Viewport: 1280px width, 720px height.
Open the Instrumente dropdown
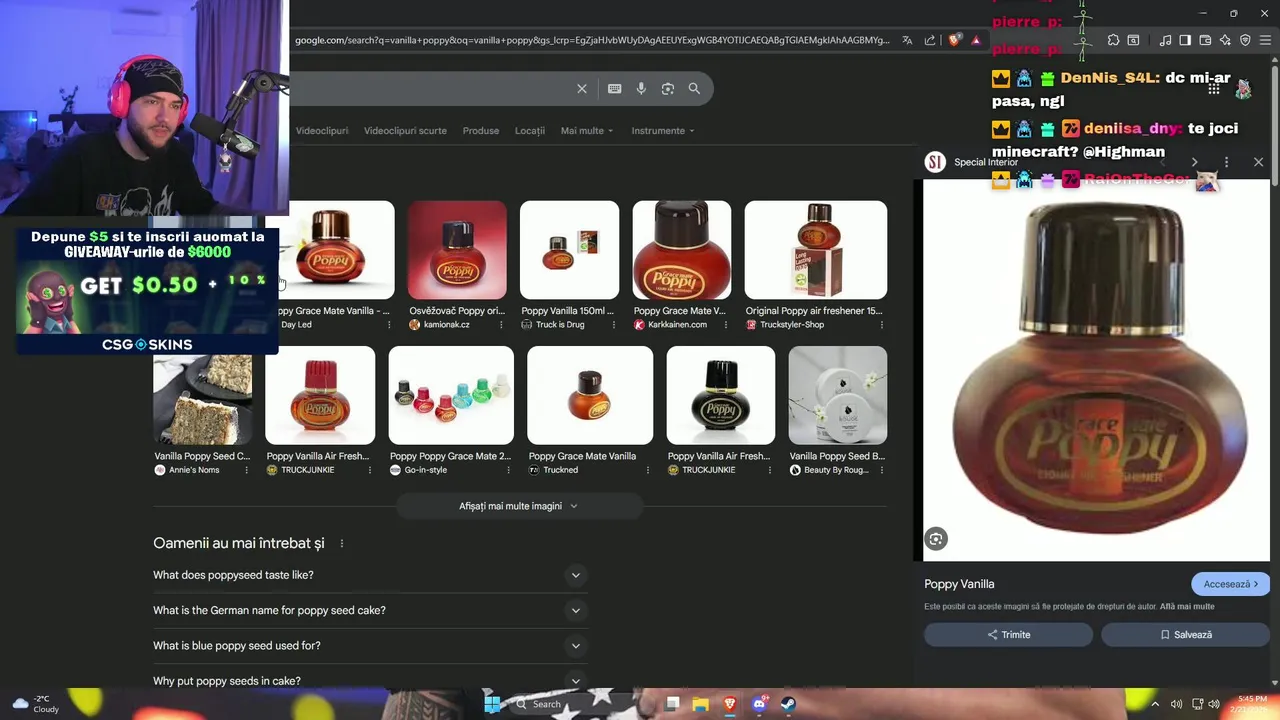[663, 131]
